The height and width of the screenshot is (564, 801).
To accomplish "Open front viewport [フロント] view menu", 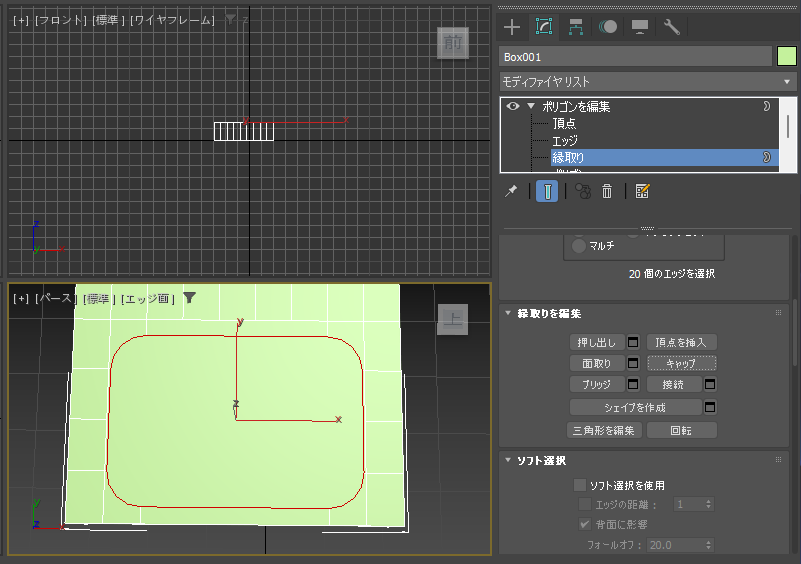I will [x=61, y=20].
